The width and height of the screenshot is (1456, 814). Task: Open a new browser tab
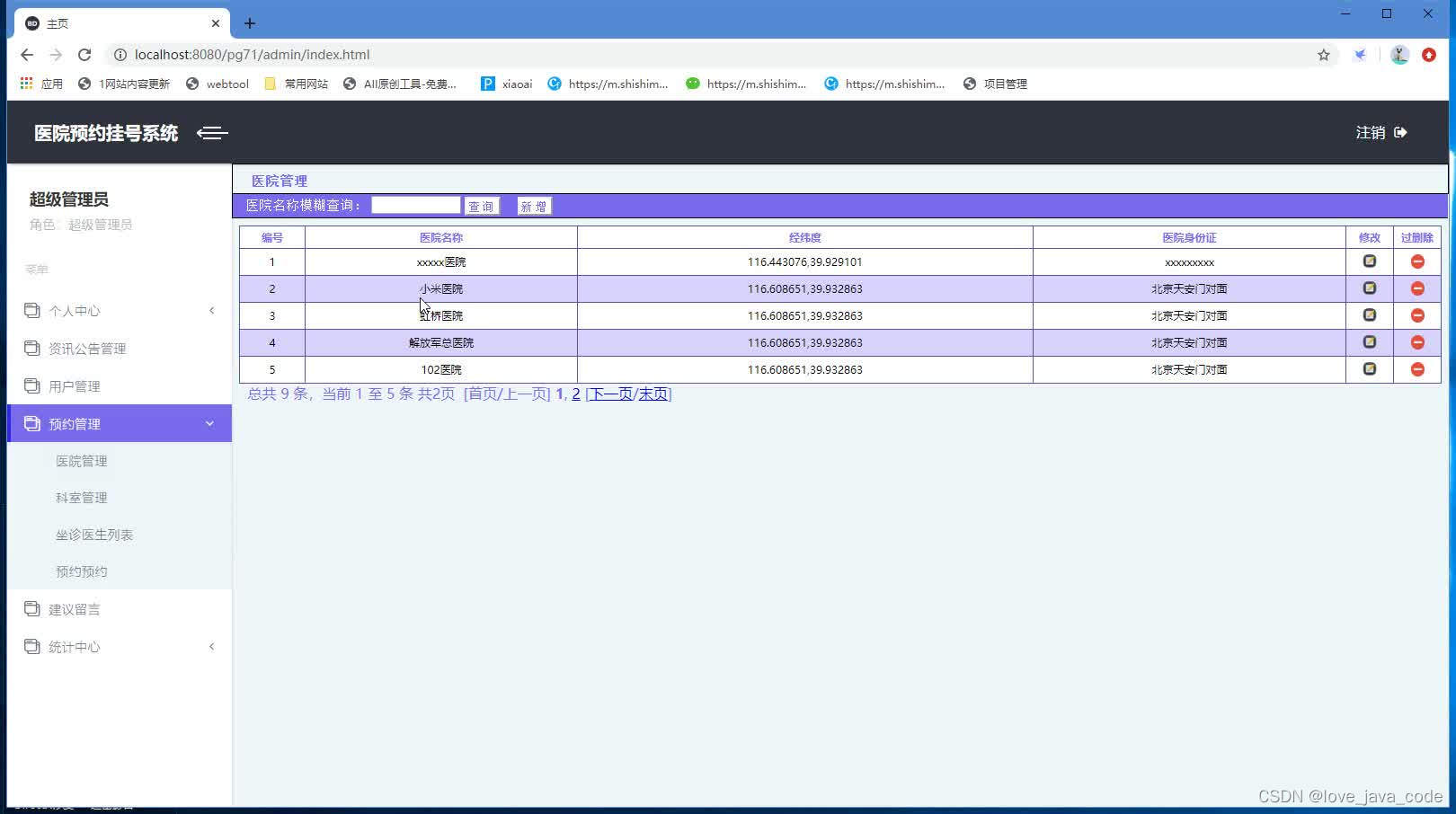coord(250,23)
